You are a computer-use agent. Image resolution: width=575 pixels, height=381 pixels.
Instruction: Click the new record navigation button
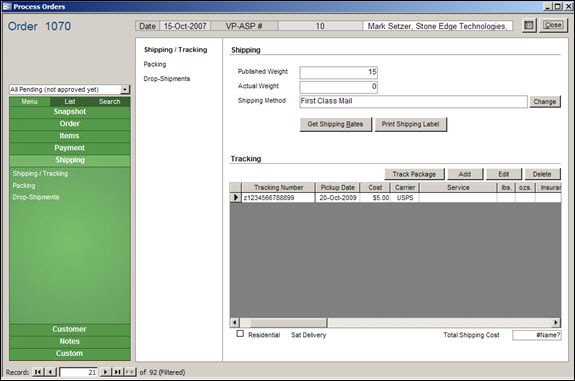click(130, 372)
